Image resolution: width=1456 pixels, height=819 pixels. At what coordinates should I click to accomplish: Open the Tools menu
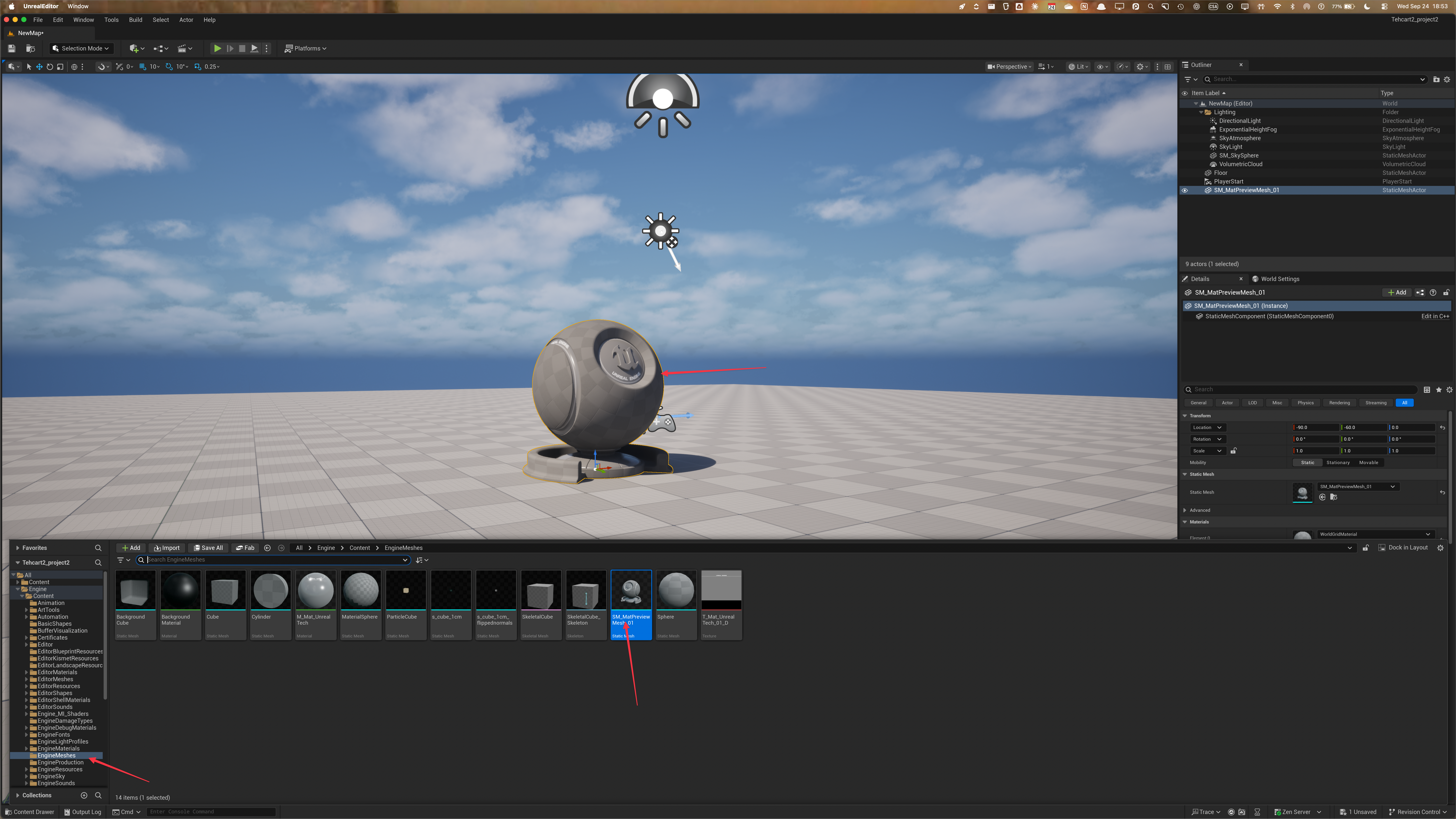pyautogui.click(x=111, y=20)
